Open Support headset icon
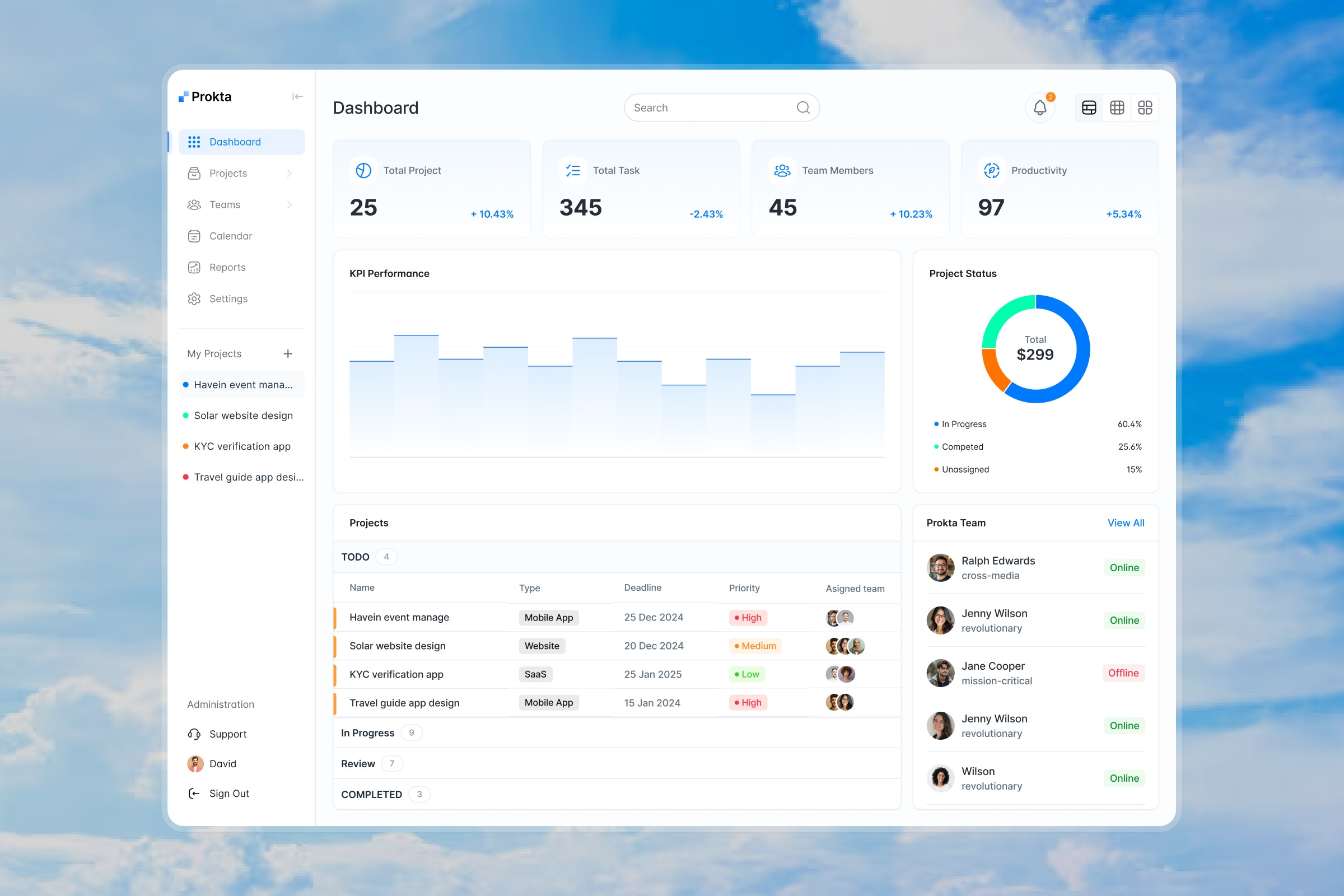1344x896 pixels. point(194,734)
